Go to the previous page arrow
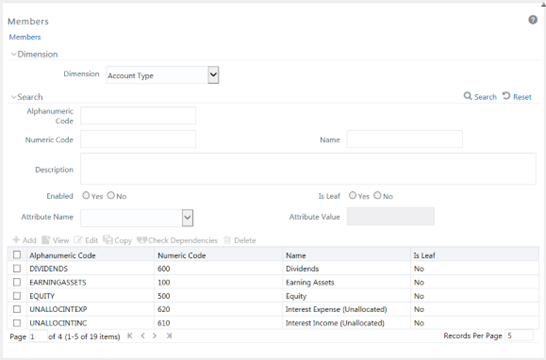 tap(143, 336)
